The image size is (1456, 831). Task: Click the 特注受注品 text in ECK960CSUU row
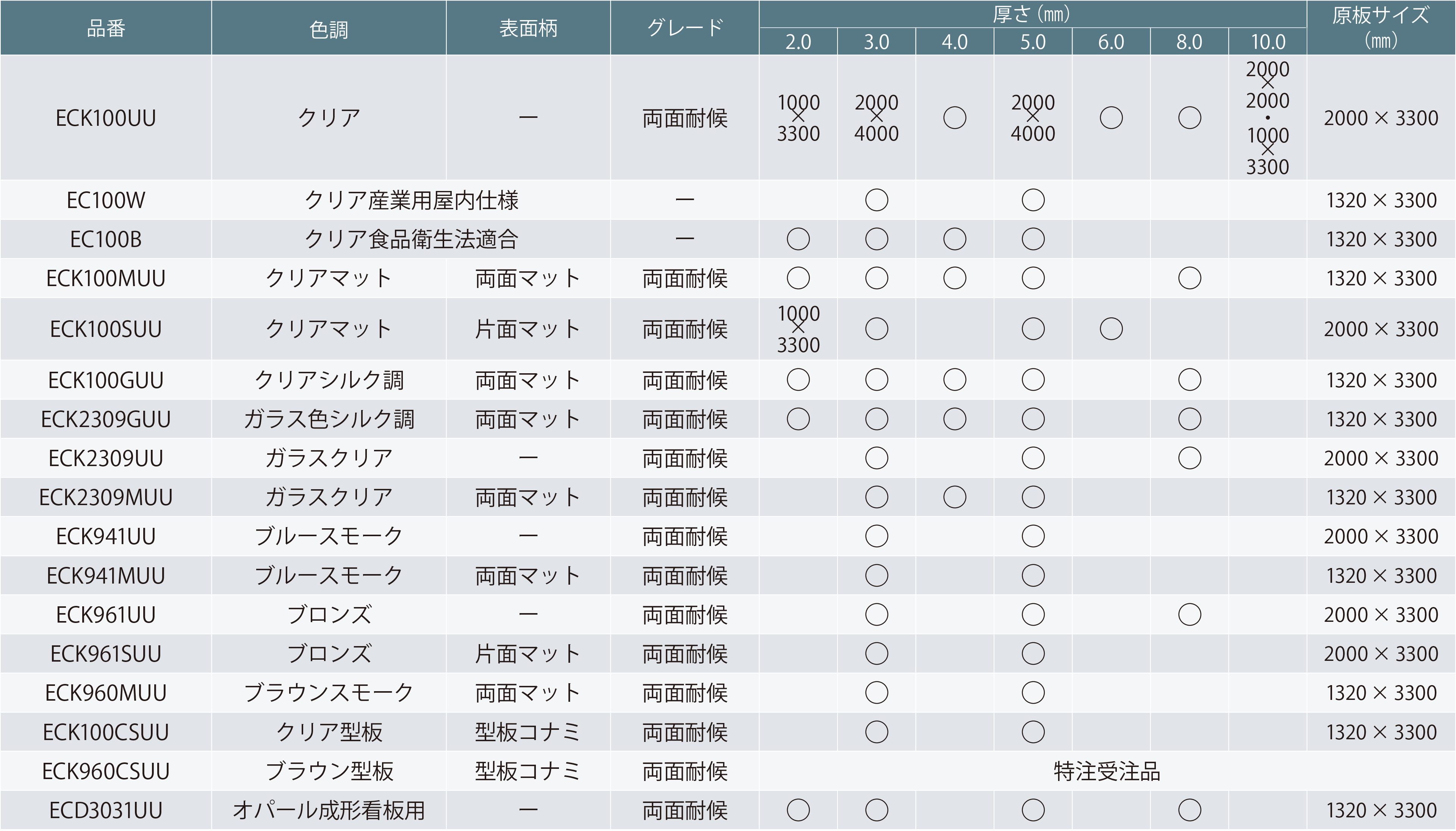[x=1107, y=771]
